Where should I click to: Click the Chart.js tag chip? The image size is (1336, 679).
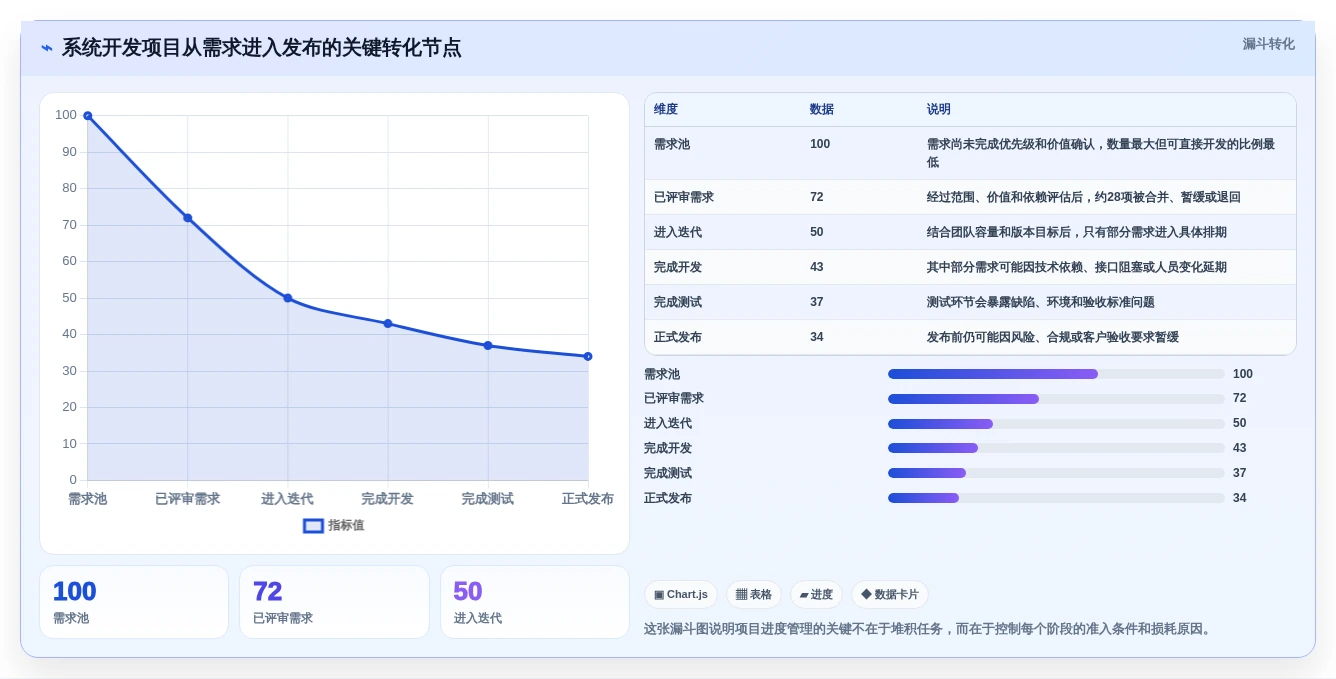click(681, 594)
